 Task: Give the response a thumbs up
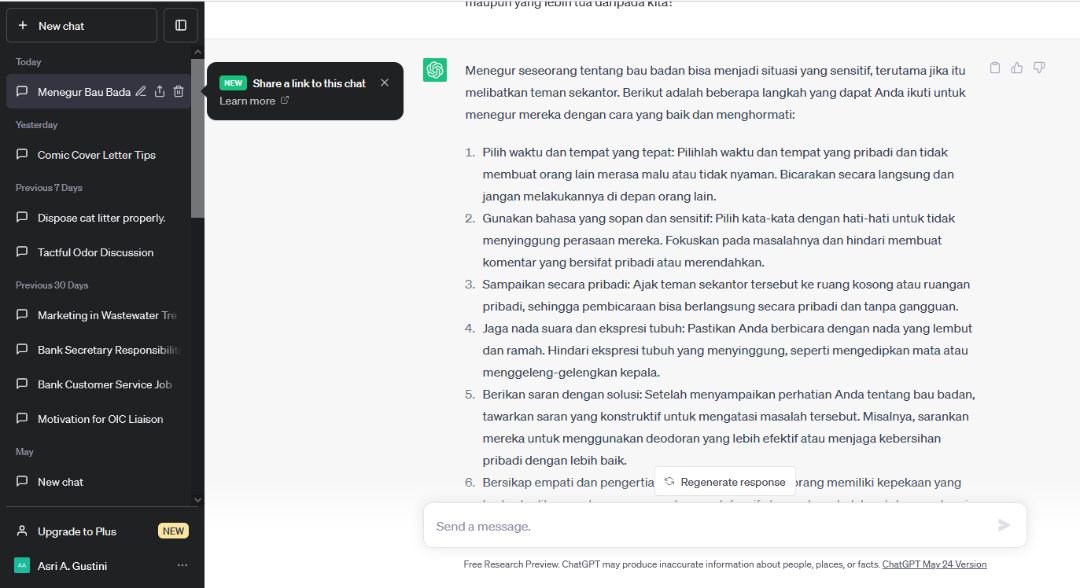click(1017, 67)
